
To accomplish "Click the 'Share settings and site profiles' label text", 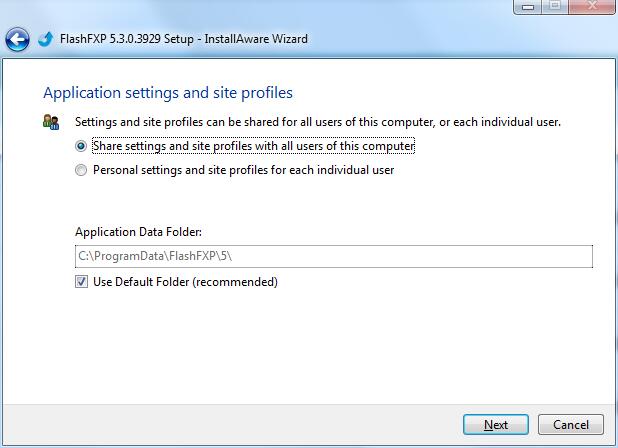I will pos(253,146).
